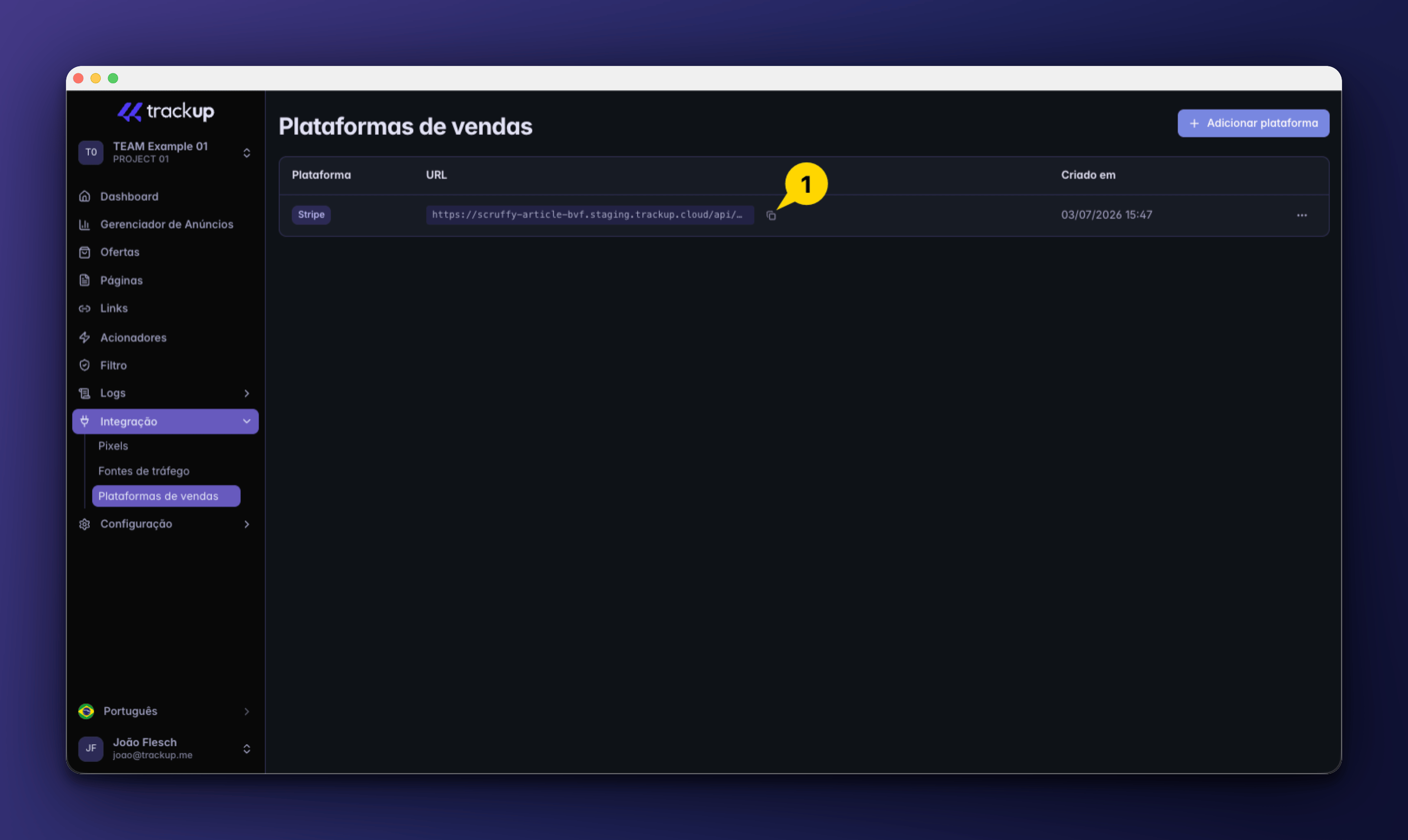Click the trackup logo

165,111
